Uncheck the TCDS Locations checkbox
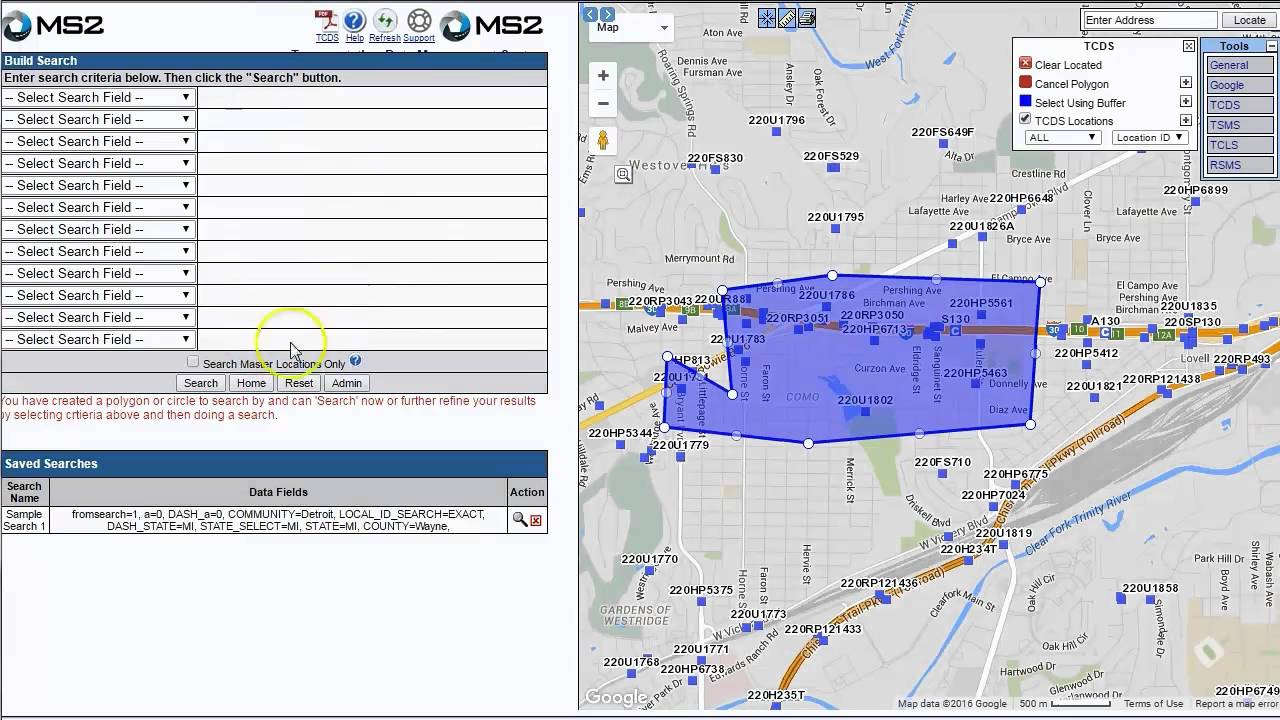 (x=1025, y=119)
